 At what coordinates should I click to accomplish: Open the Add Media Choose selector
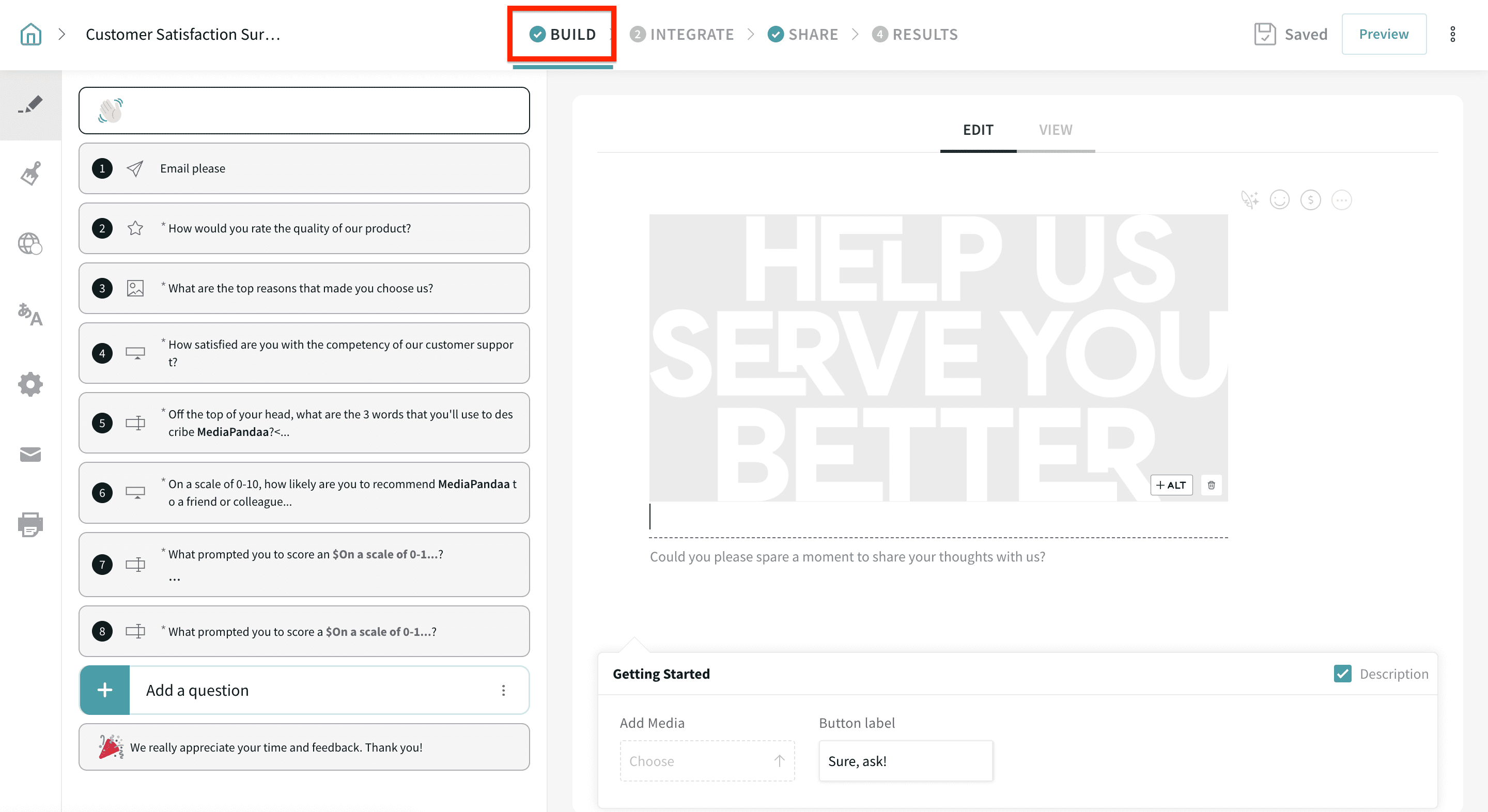[x=706, y=760]
